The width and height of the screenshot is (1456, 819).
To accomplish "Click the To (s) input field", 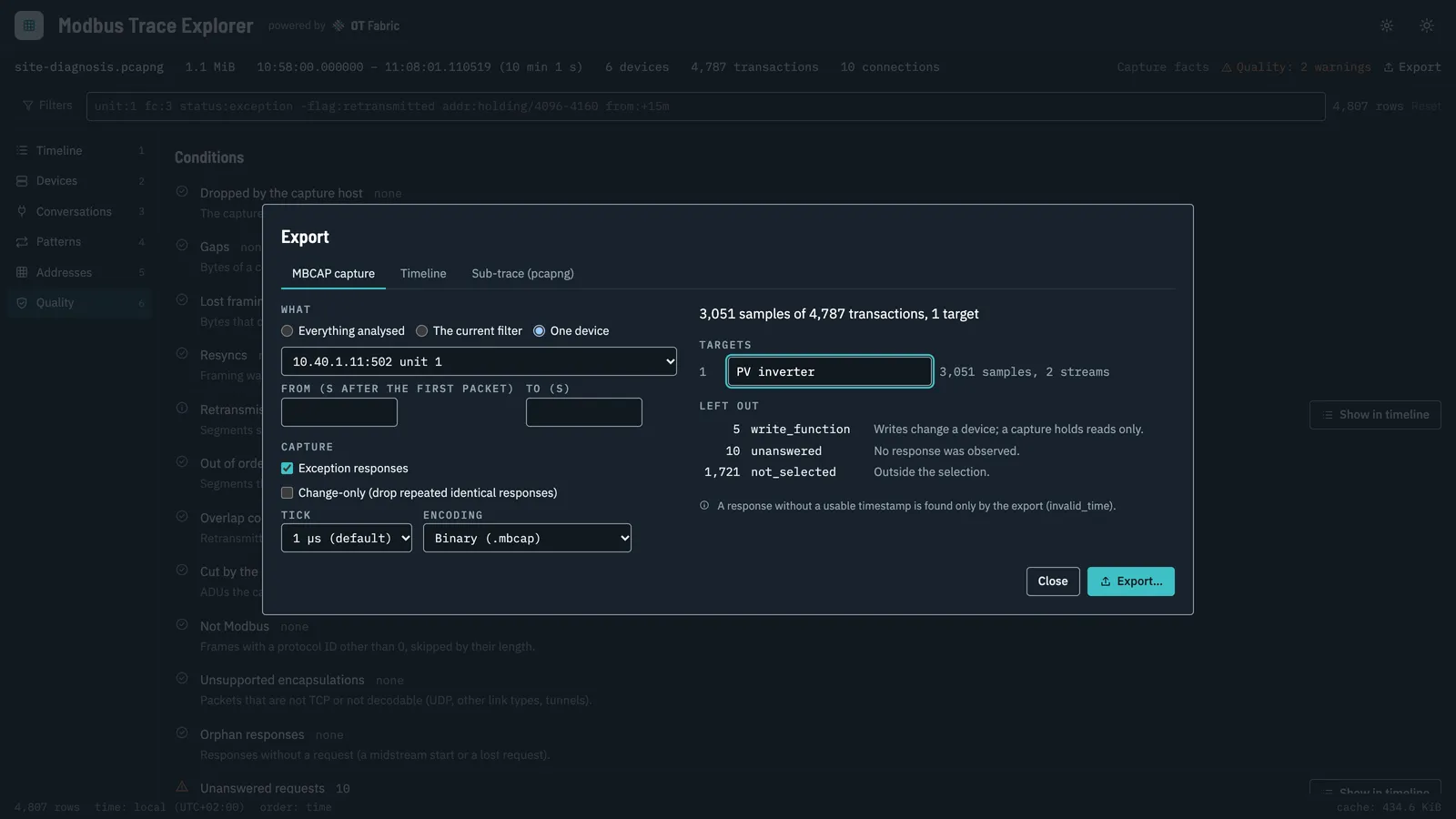I will point(584,412).
